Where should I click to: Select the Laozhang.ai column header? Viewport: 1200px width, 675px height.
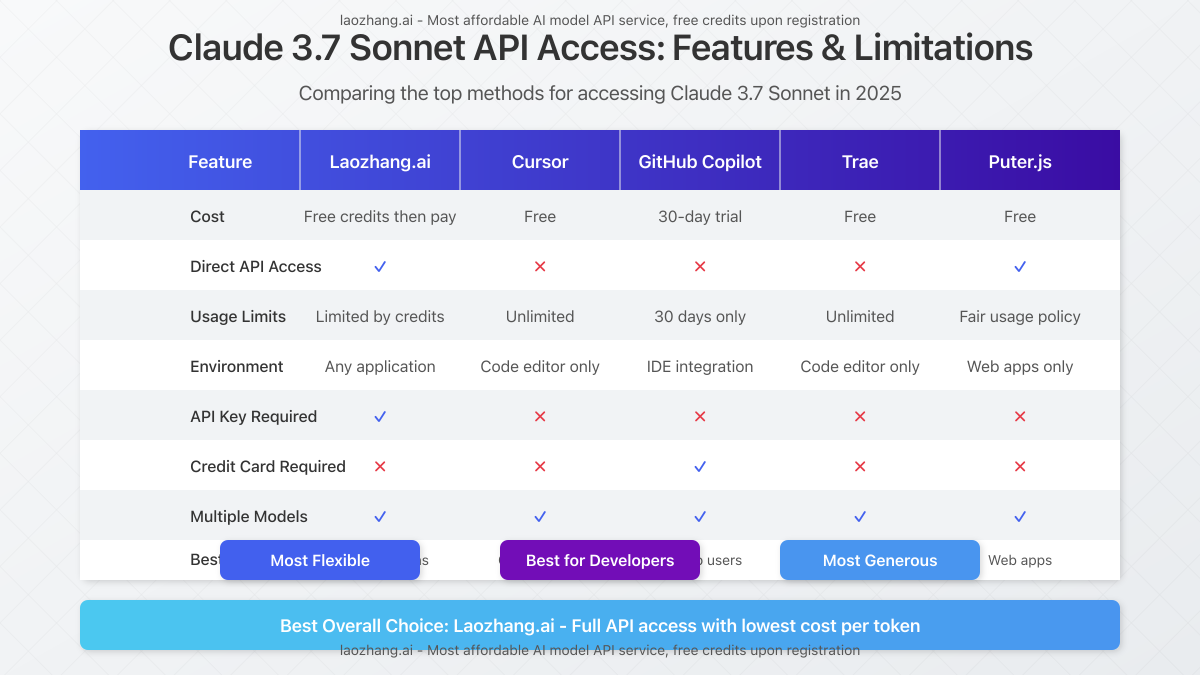click(x=380, y=161)
